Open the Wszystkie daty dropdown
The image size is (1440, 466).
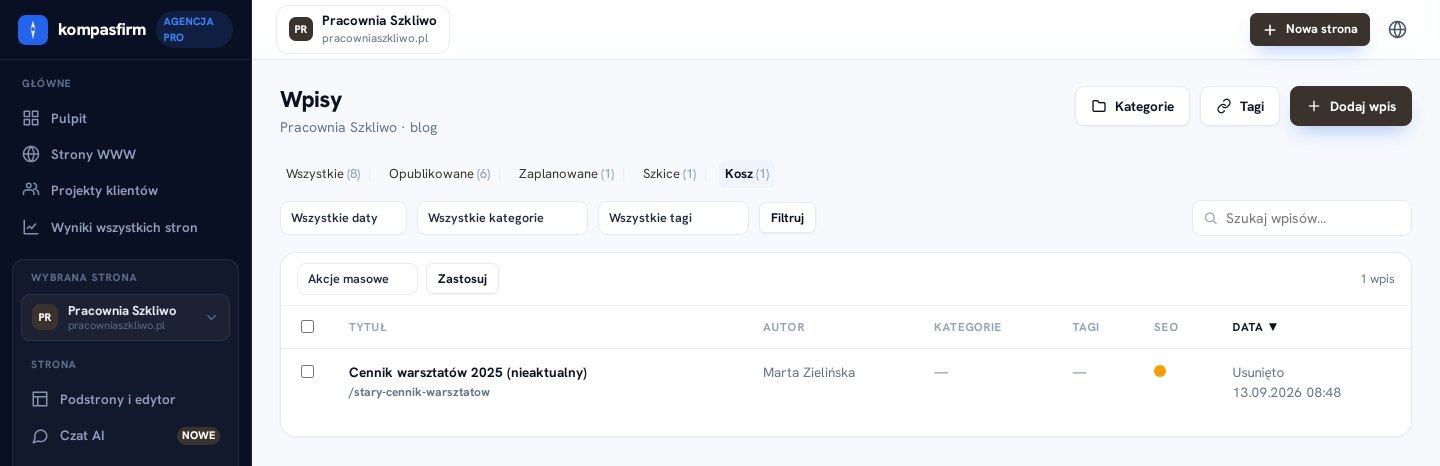pyautogui.click(x=343, y=218)
